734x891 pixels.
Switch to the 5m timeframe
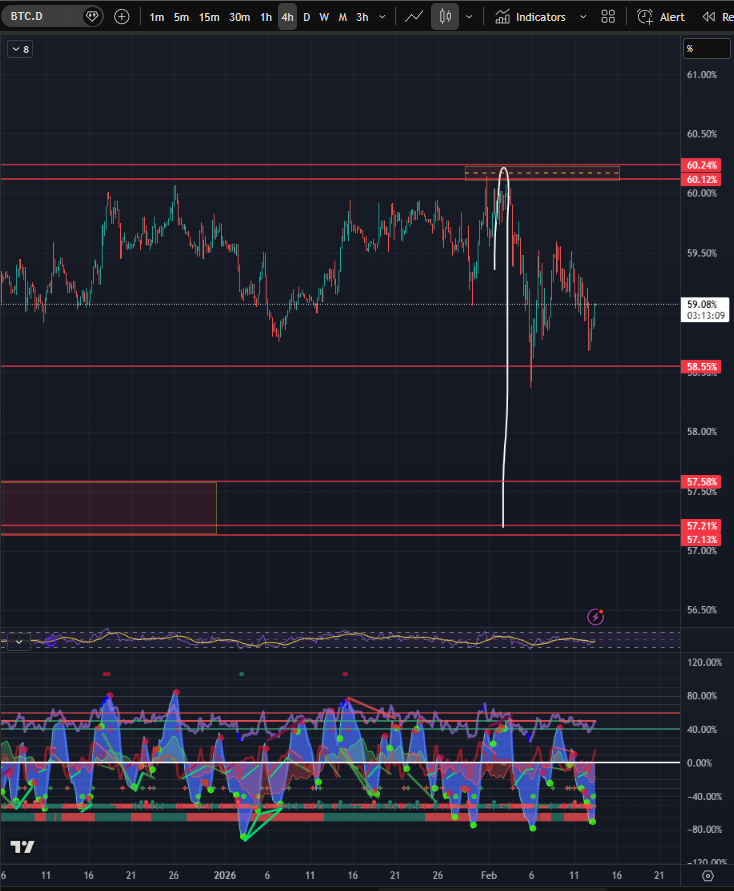[x=181, y=17]
